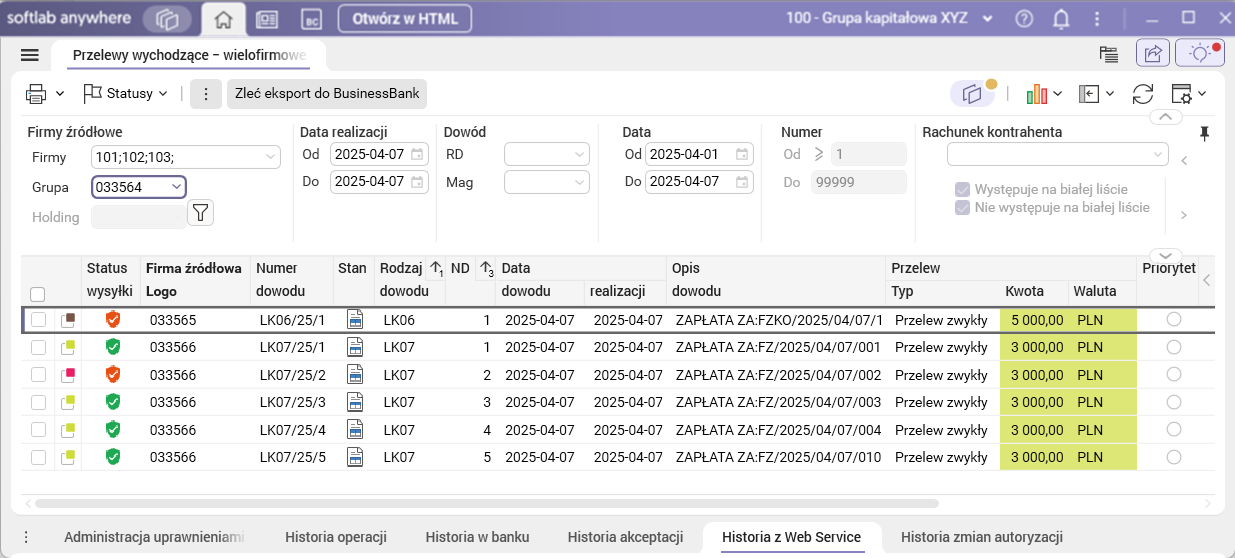Open the bar chart icon in toolbar
Image resolution: width=1235 pixels, height=558 pixels.
click(x=1037, y=94)
